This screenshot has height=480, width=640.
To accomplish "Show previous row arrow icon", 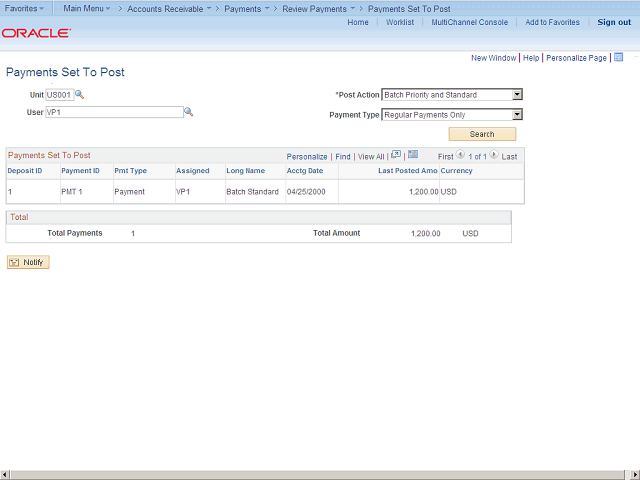I will tap(460, 155).
